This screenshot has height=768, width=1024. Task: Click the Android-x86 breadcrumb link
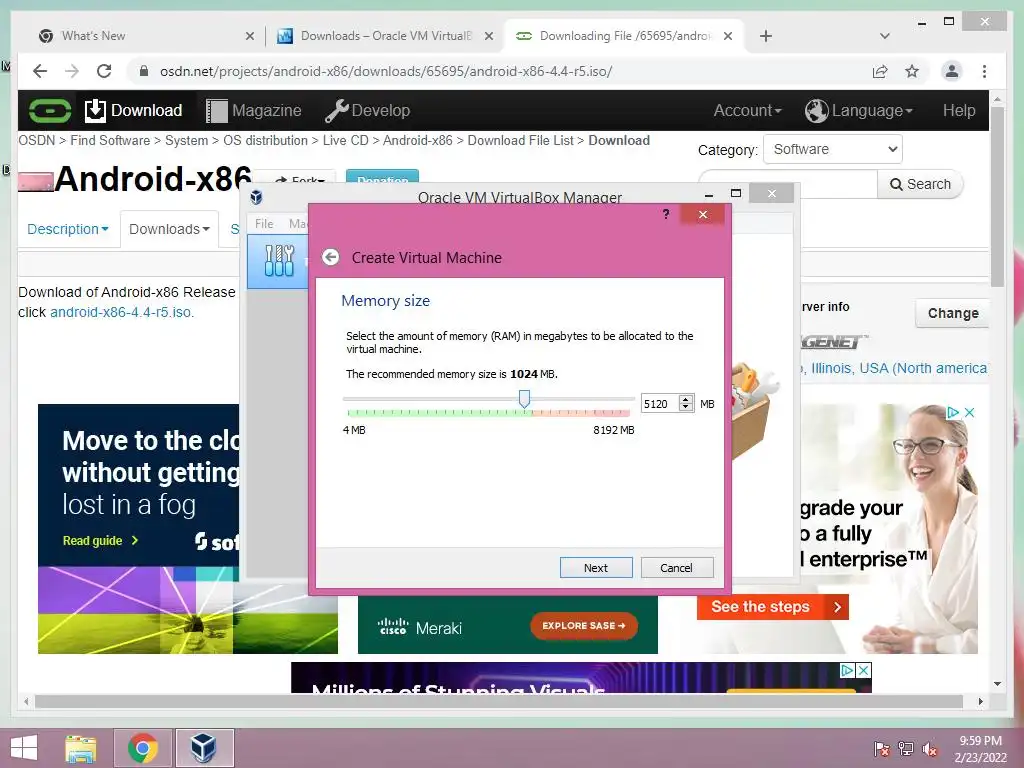click(x=417, y=140)
